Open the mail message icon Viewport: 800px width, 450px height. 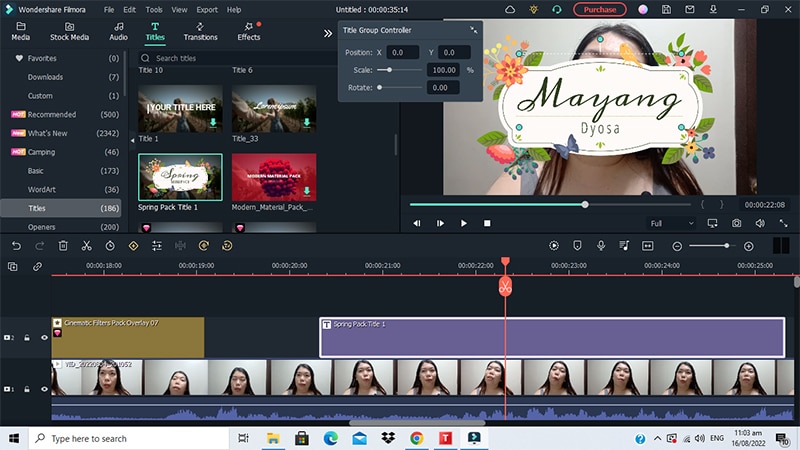click(x=690, y=9)
